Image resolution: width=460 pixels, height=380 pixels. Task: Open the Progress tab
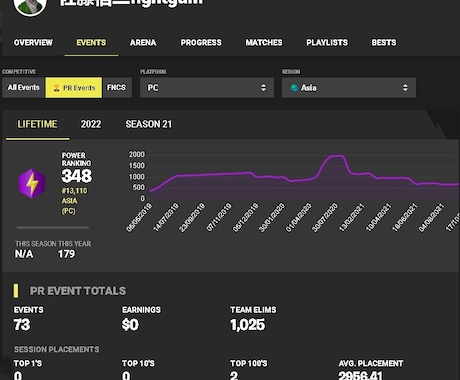(x=201, y=43)
